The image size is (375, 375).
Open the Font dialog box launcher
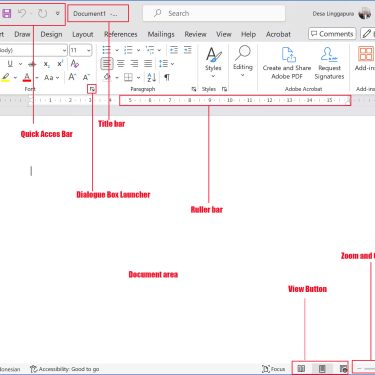tap(92, 89)
